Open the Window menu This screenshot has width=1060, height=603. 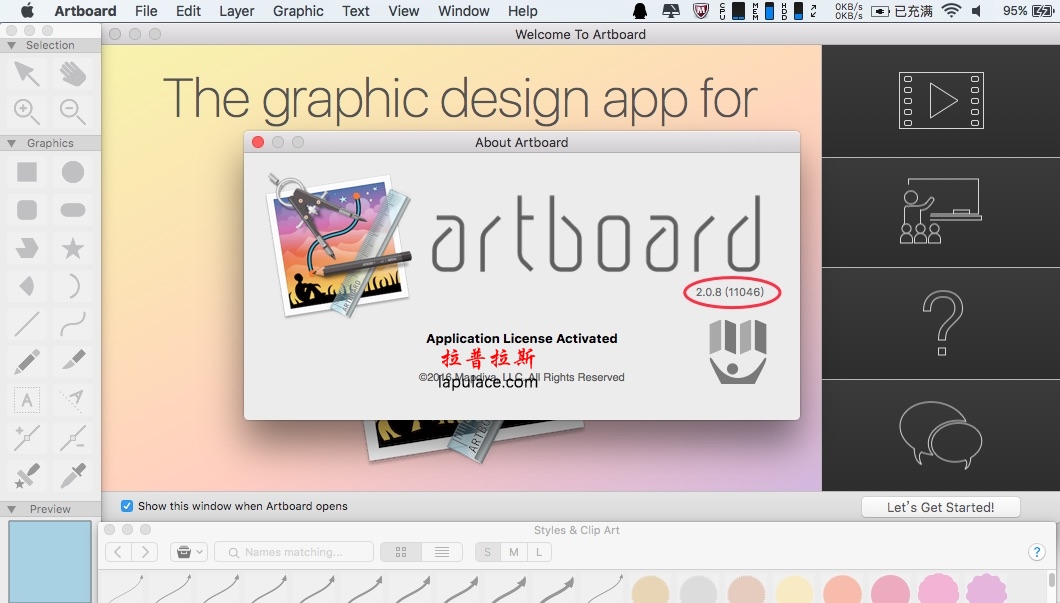(464, 11)
